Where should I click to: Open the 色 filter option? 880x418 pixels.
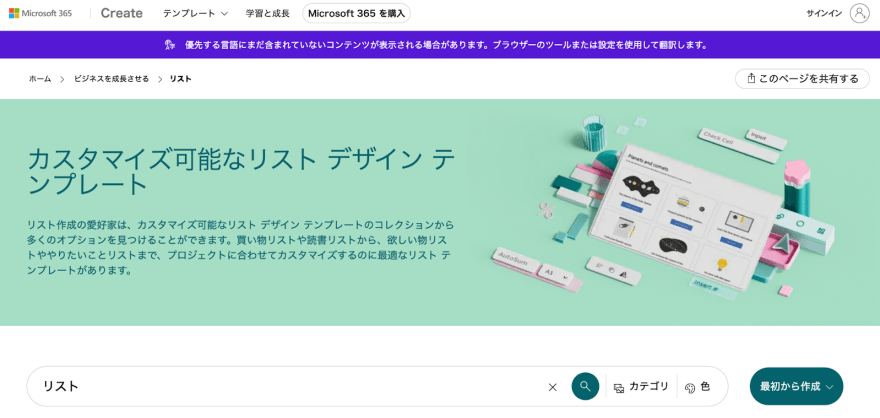point(698,387)
